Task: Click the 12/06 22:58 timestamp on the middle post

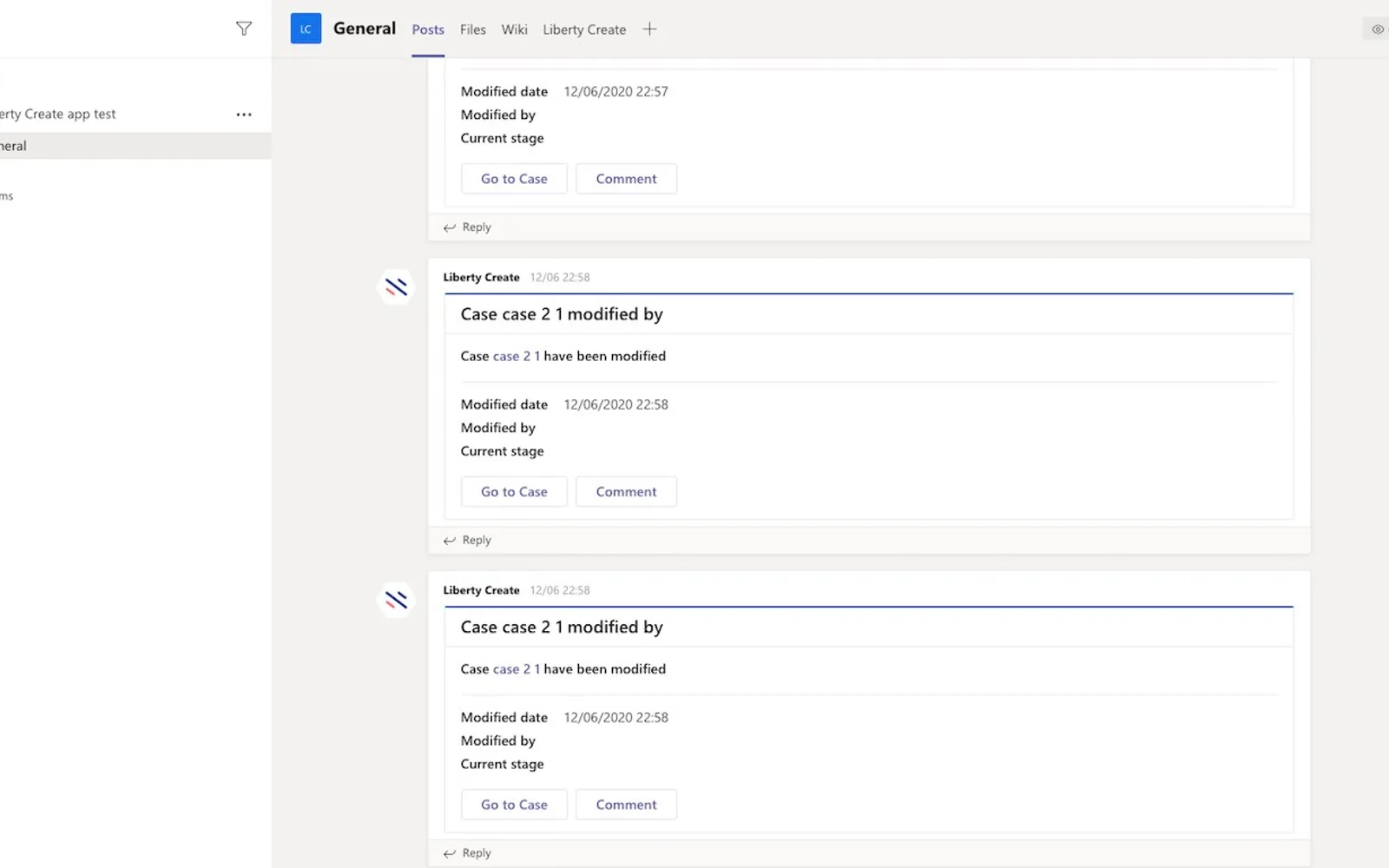Action: tap(560, 278)
